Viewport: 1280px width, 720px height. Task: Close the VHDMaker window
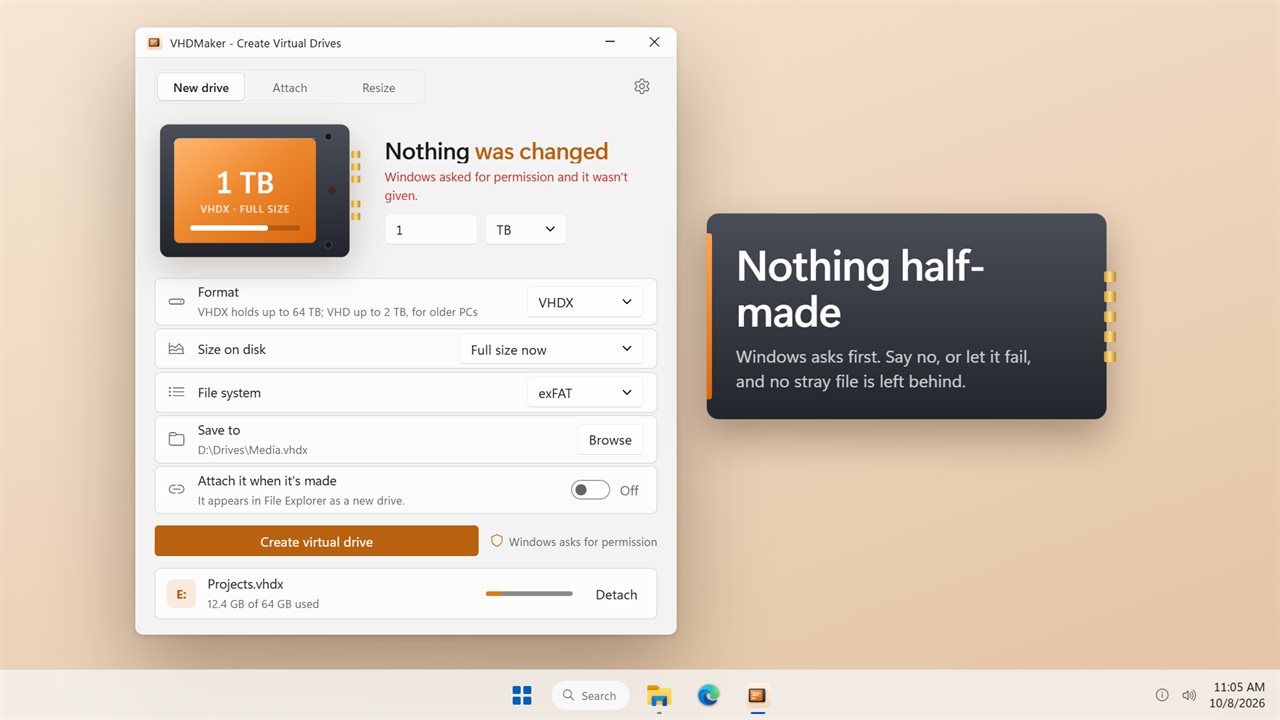[654, 43]
